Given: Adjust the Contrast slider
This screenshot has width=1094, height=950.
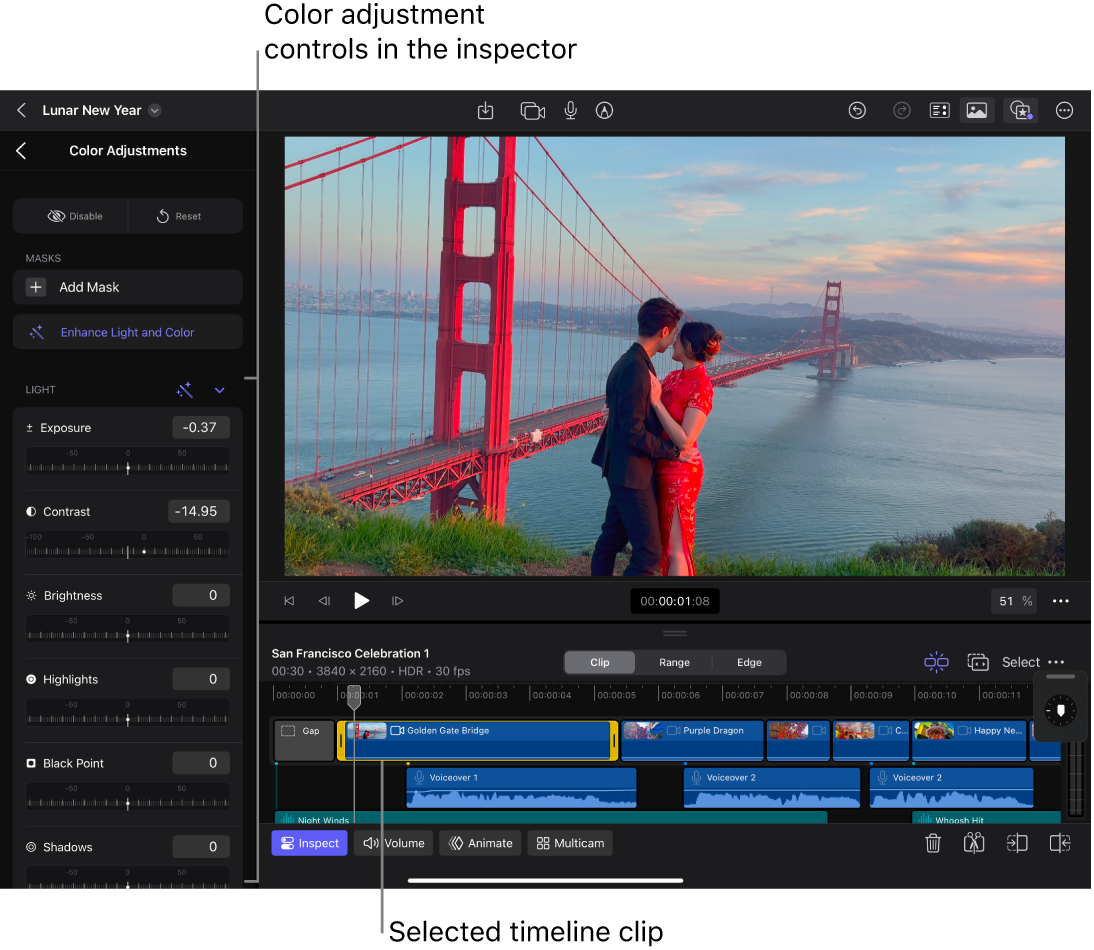Looking at the screenshot, I should tap(128, 545).
